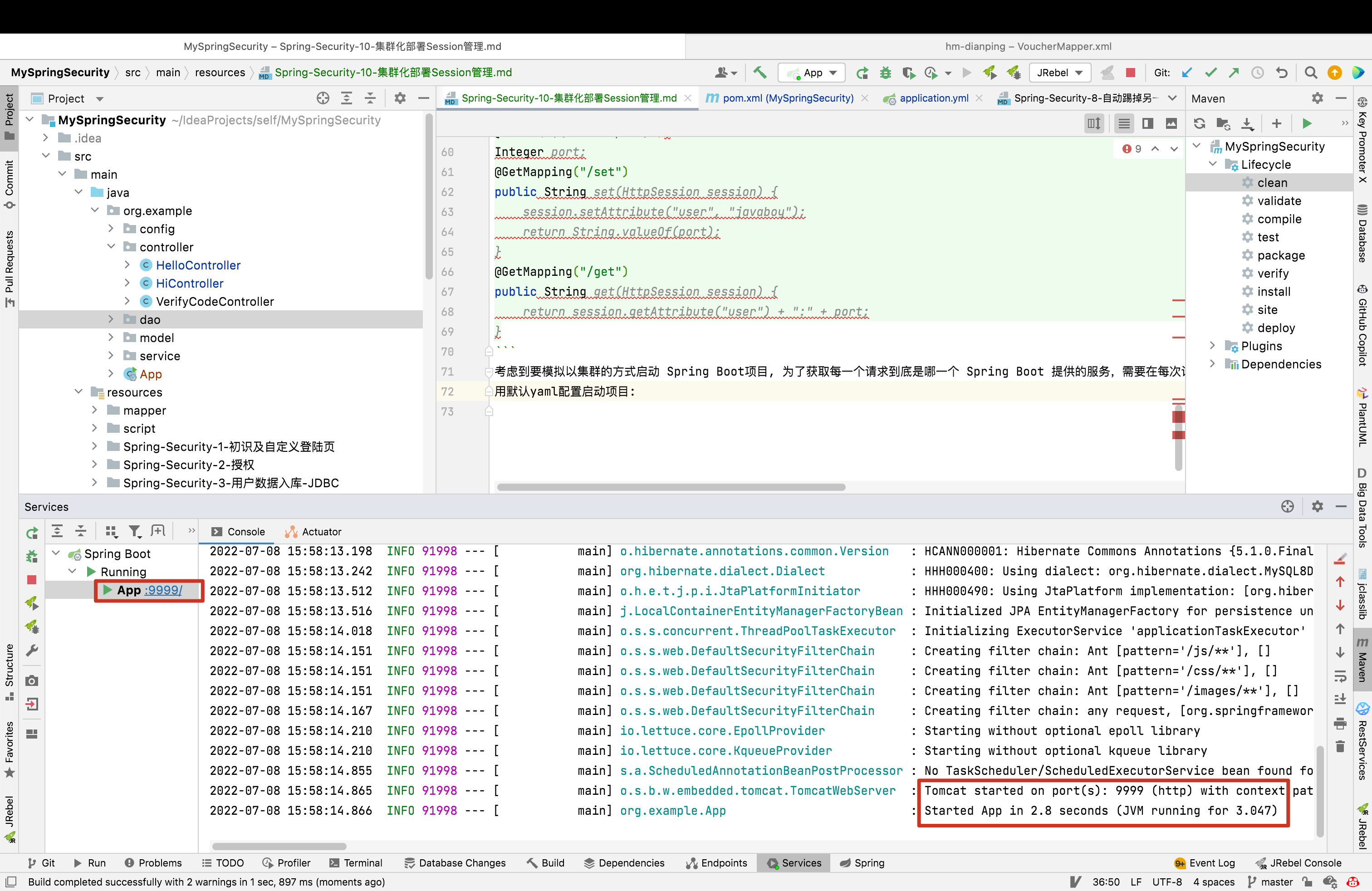Screen dimensions: 1372x891
Task: Commit changes with the green Git checkmark
Action: pyautogui.click(x=1210, y=73)
